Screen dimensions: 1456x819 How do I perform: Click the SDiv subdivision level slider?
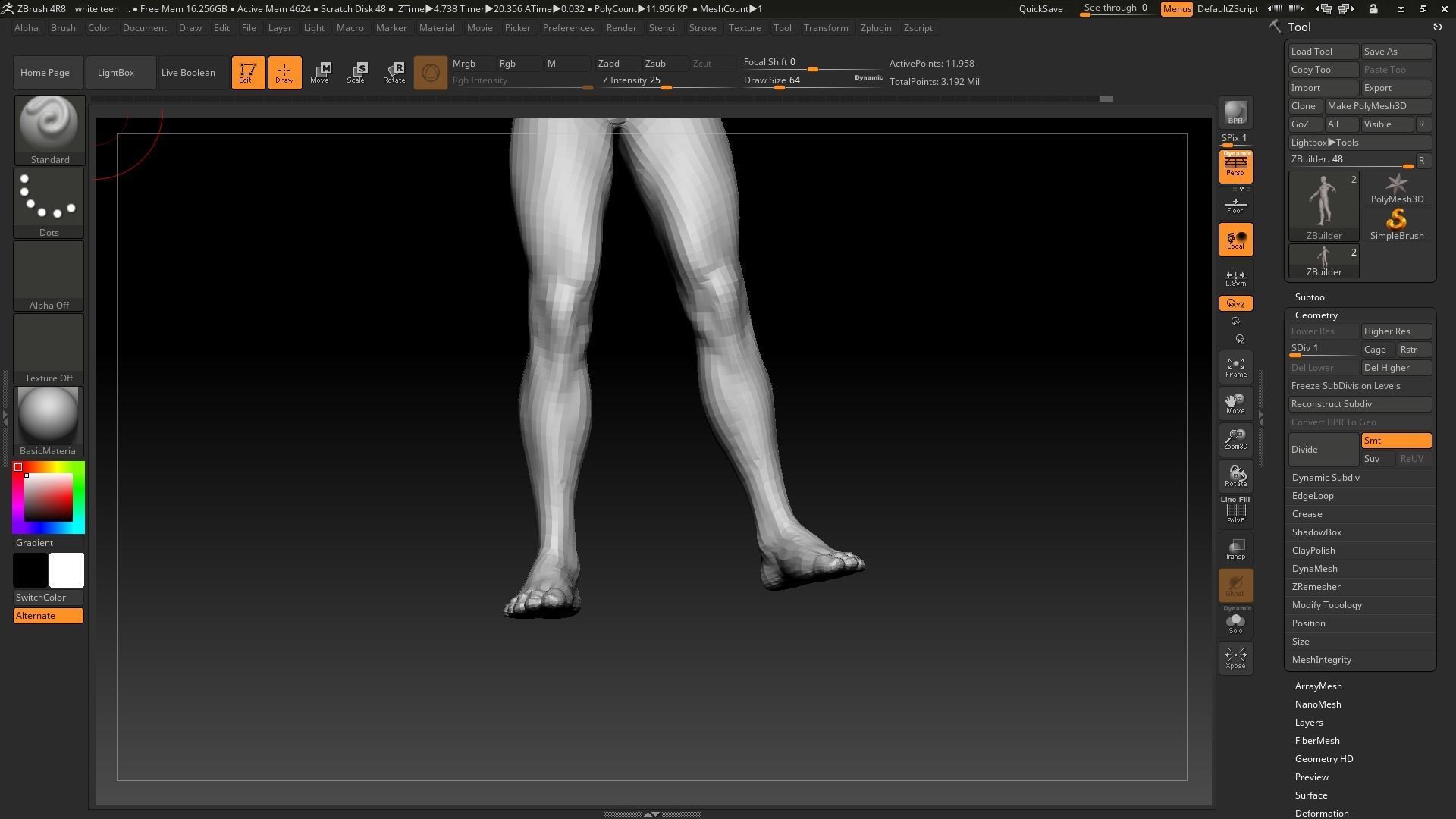1323,350
